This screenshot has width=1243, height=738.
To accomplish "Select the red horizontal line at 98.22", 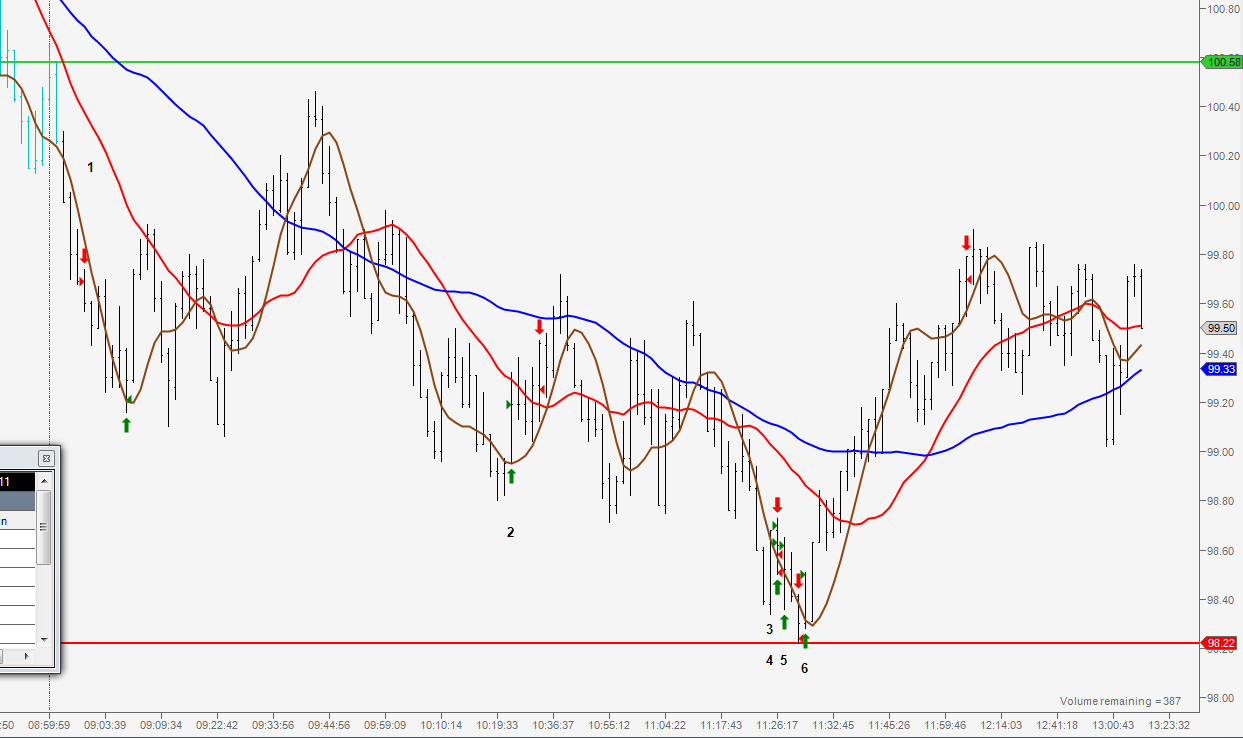I will pyautogui.click(x=630, y=643).
